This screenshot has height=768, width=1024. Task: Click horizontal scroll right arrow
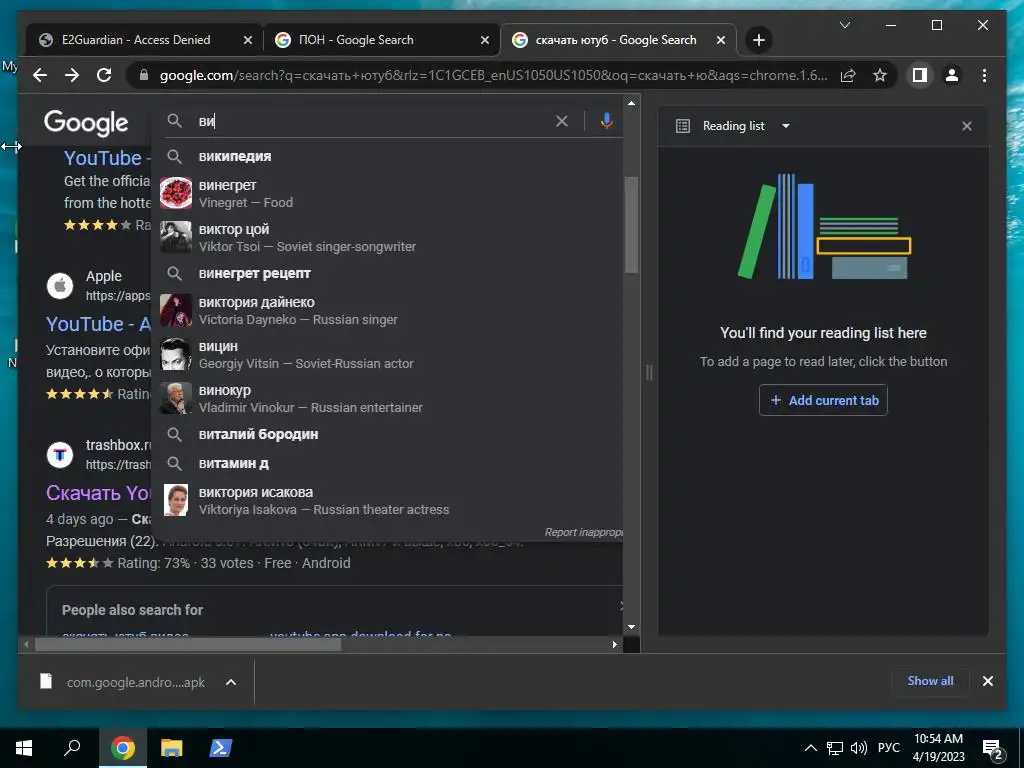pos(615,645)
